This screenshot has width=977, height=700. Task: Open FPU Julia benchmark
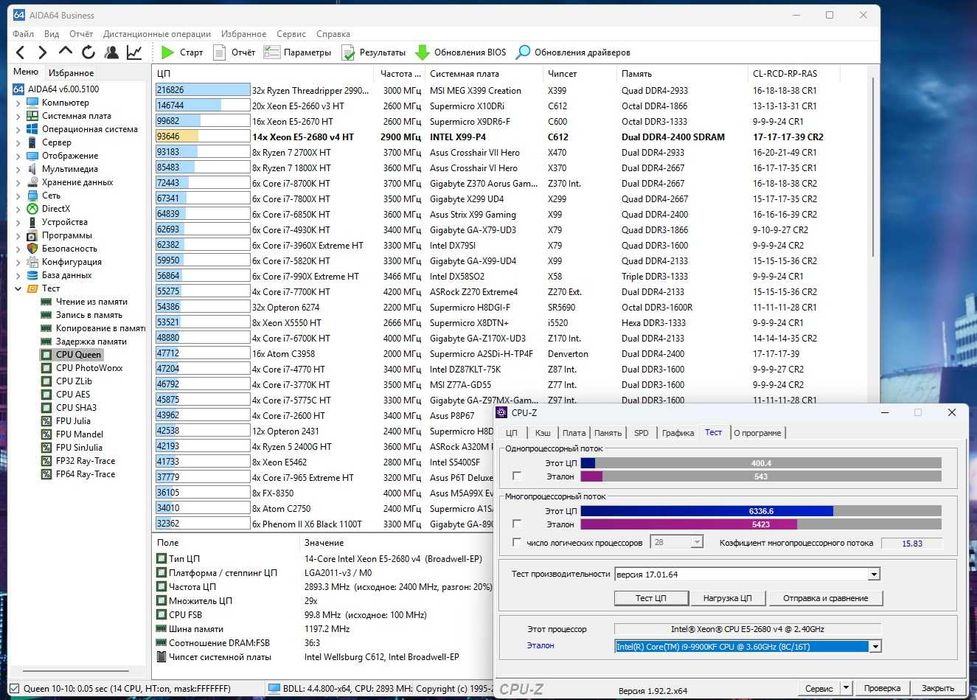coord(73,421)
